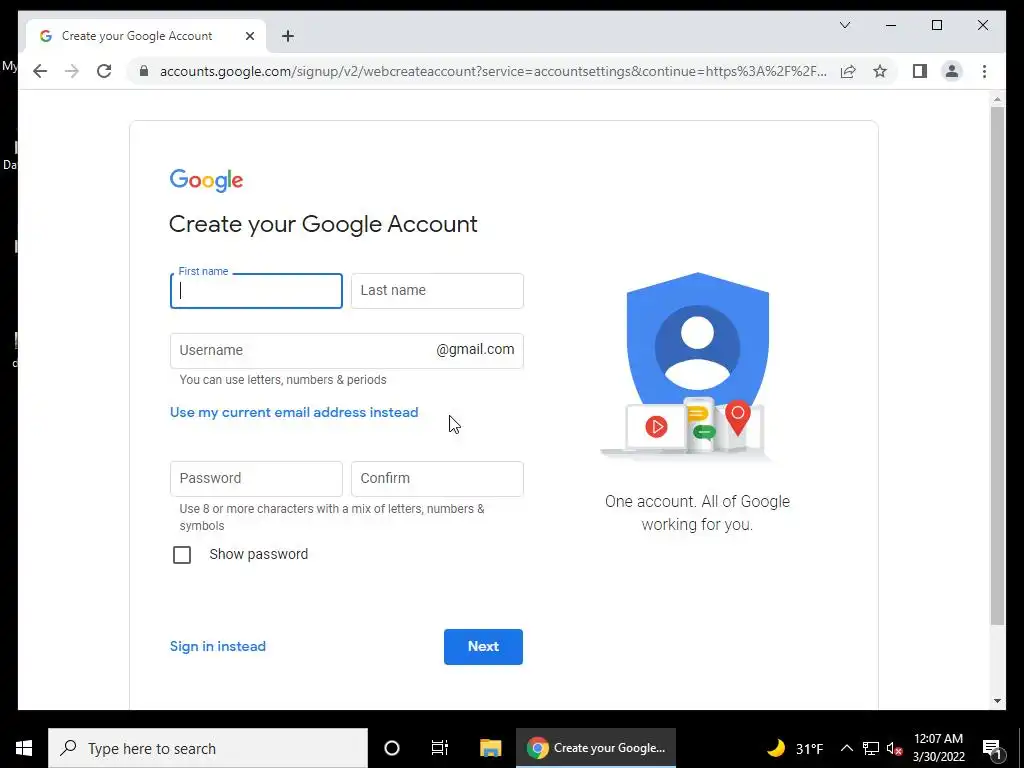Image resolution: width=1024 pixels, height=768 pixels.
Task: Click the blue Next button
Action: tap(483, 647)
